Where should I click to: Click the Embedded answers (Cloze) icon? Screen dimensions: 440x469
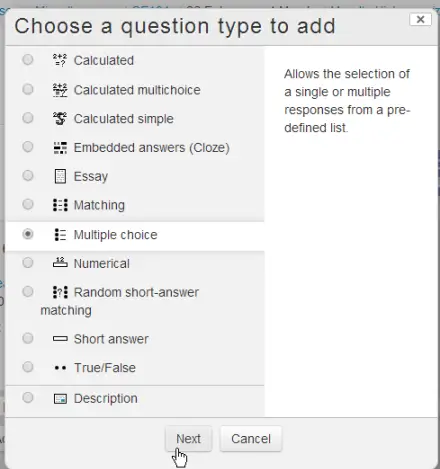tap(60, 148)
